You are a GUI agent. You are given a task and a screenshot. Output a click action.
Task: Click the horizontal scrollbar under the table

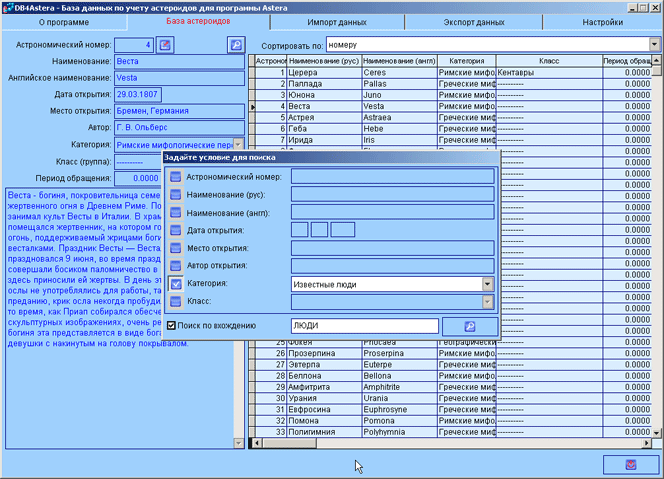tap(450, 443)
